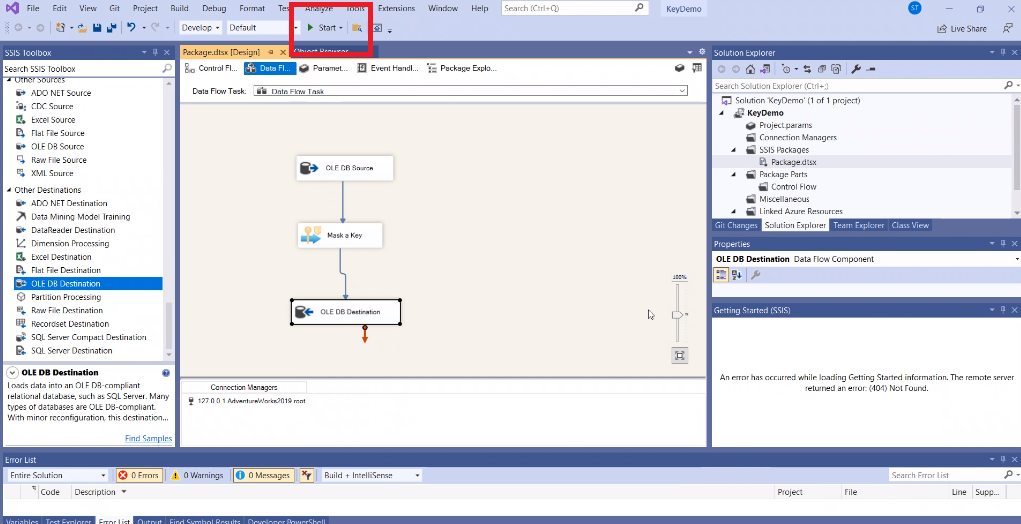Open the Build + IntelliSense dropdown

point(372,475)
